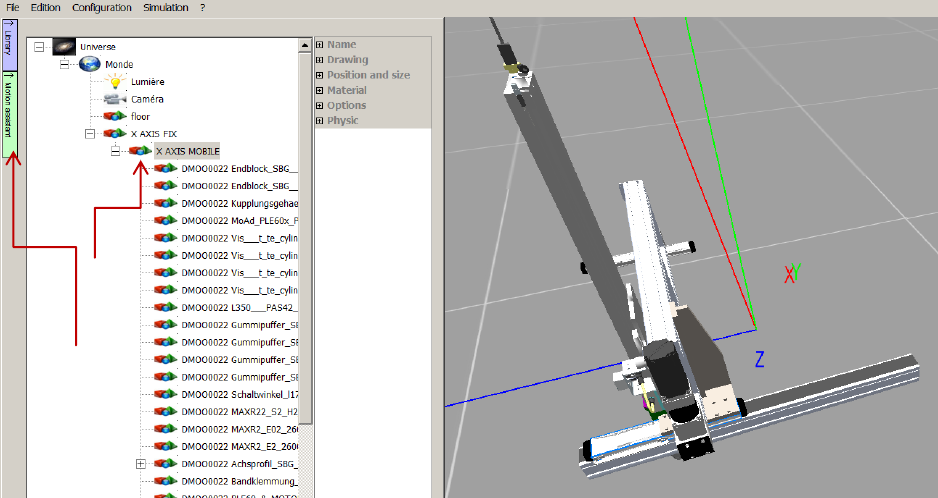Click the X AXIS FIX object icon
The height and width of the screenshot is (498, 938).
(115, 133)
